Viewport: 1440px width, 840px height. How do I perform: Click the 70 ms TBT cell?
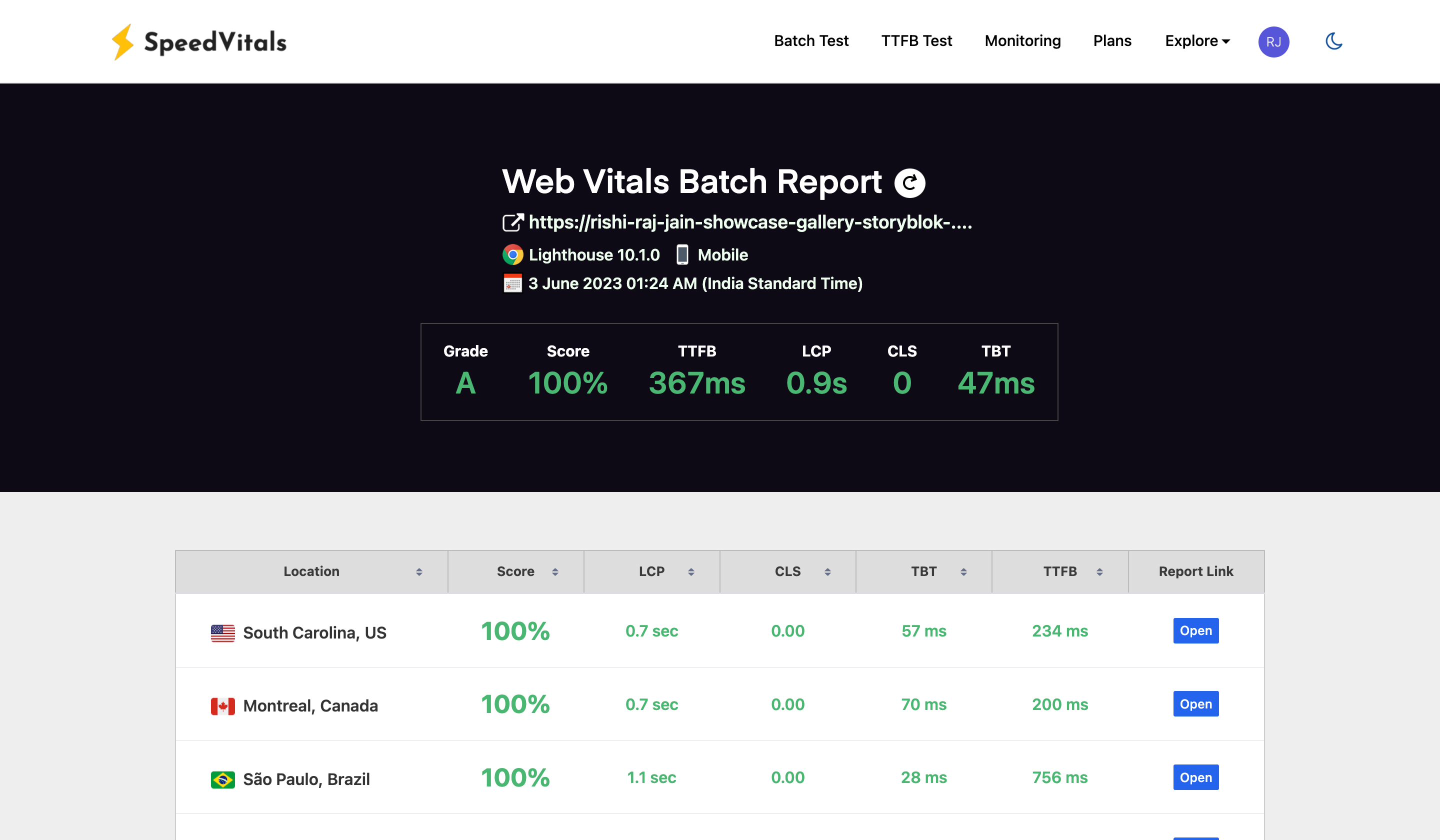tap(924, 704)
